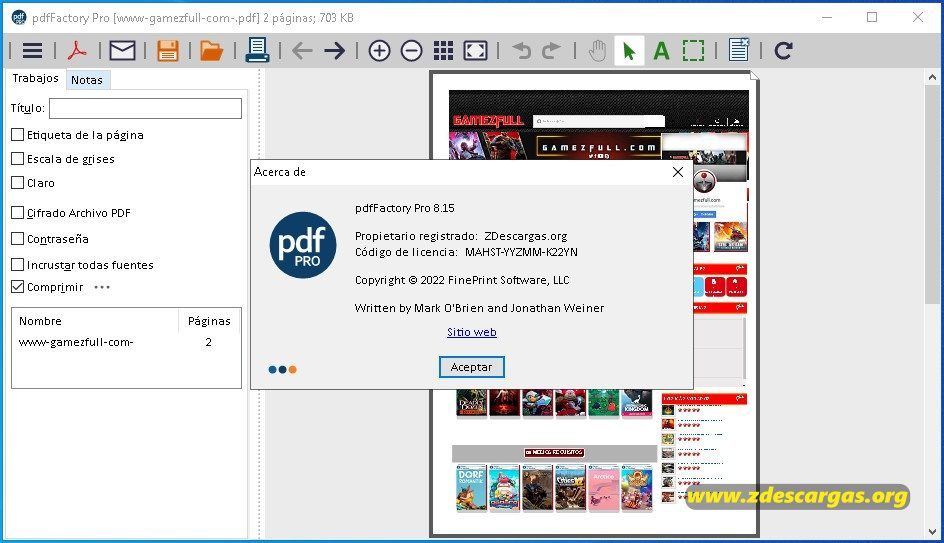
Task: Click the undo arrow icon
Action: 521,51
